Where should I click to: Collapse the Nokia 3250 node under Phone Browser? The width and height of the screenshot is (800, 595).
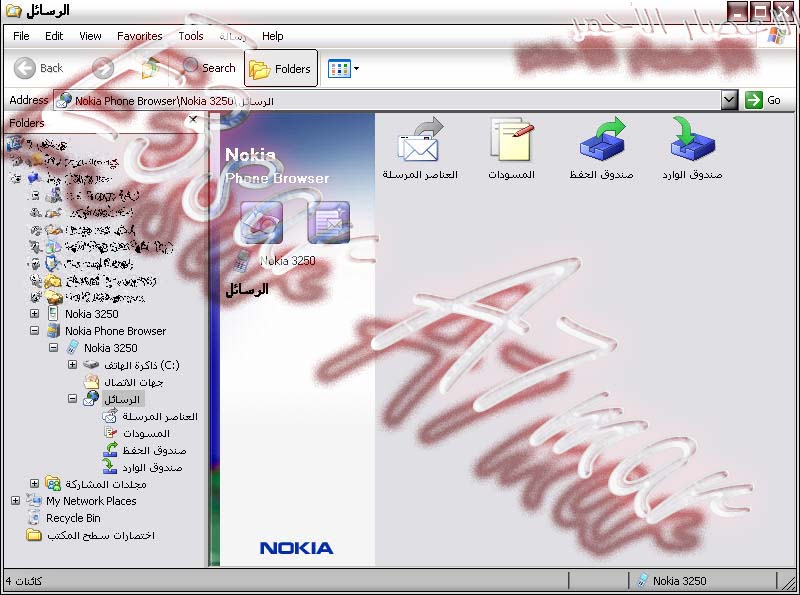53,348
